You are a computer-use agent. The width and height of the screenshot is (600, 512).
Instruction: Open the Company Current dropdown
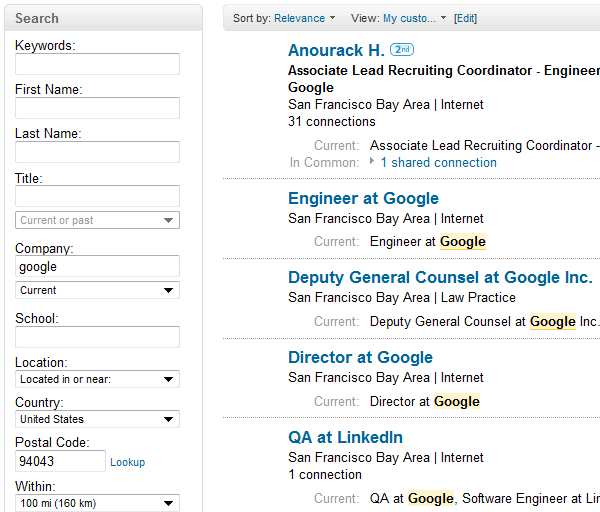[x=97, y=290]
